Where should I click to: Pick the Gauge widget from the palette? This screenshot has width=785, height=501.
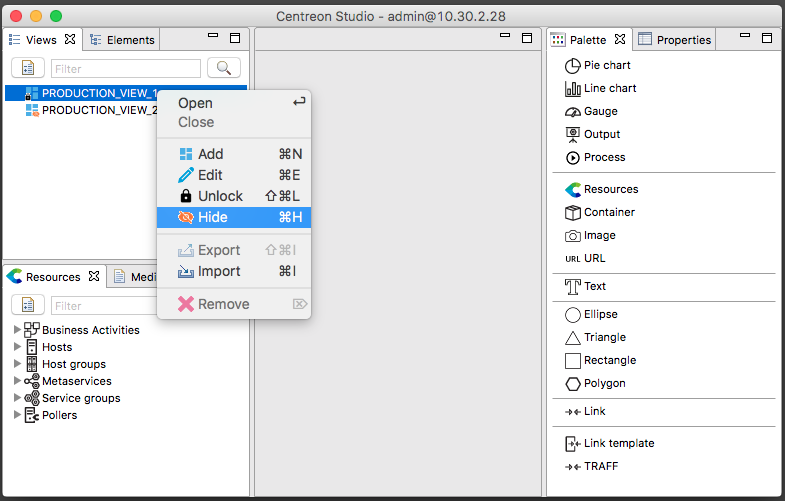click(591, 112)
